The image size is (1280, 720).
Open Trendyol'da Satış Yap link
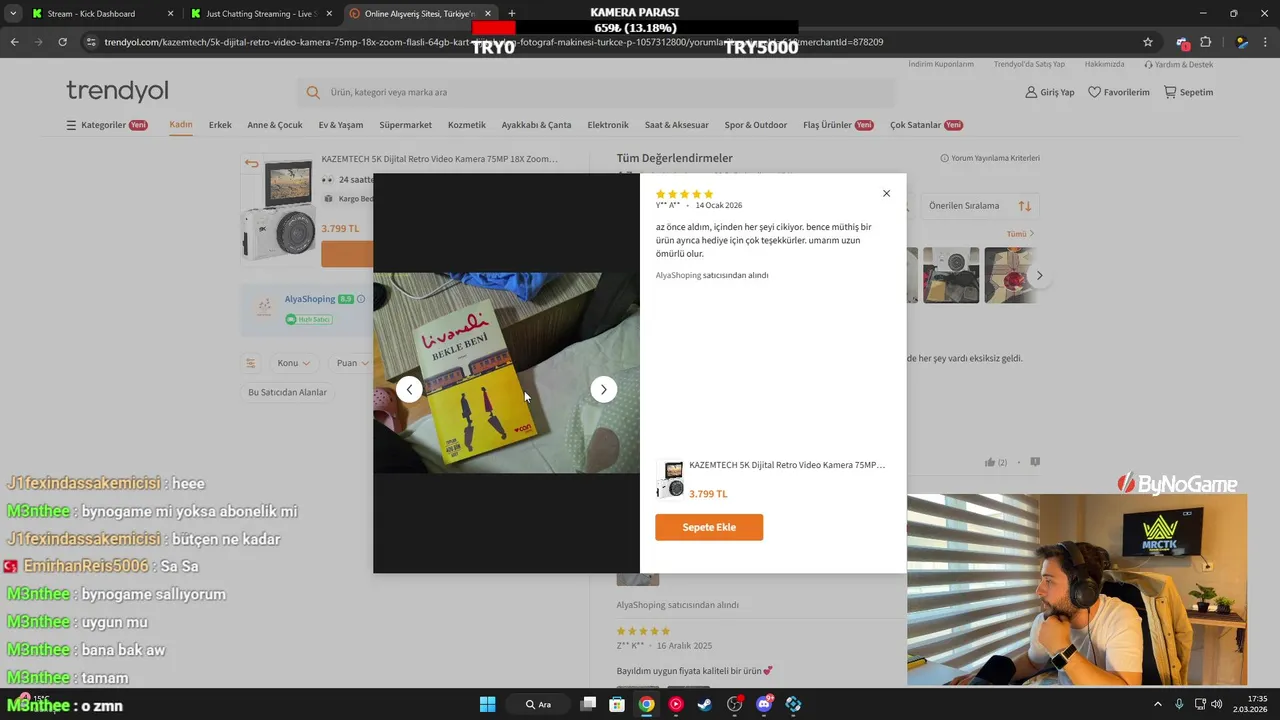[x=1029, y=64]
